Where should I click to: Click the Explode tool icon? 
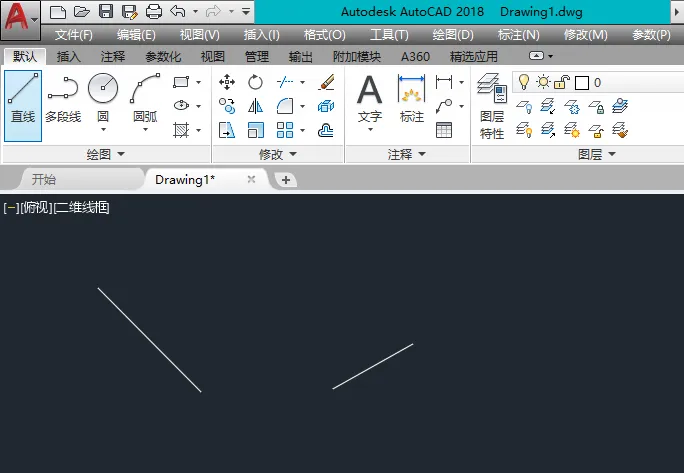coord(326,106)
